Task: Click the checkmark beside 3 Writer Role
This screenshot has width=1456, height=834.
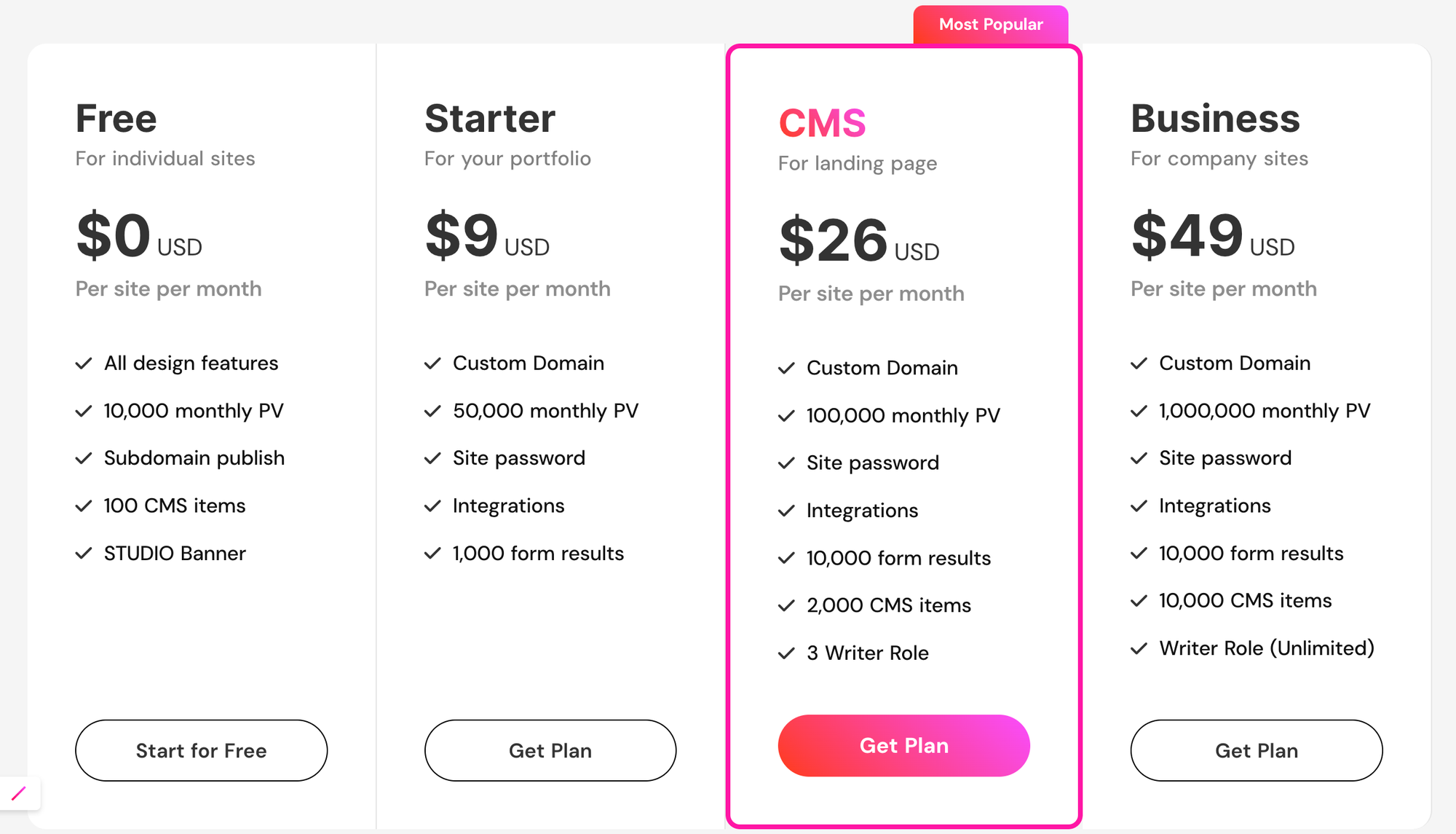Action: tap(786, 653)
